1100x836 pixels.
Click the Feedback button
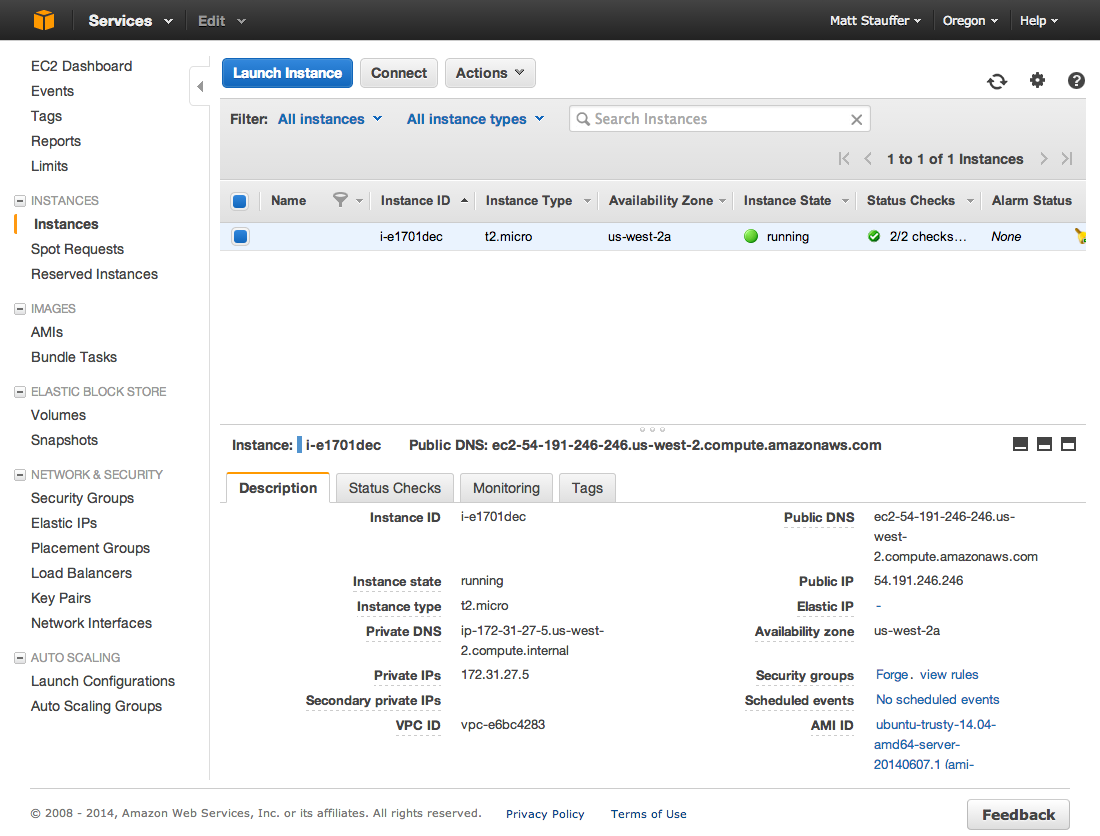tap(1018, 814)
